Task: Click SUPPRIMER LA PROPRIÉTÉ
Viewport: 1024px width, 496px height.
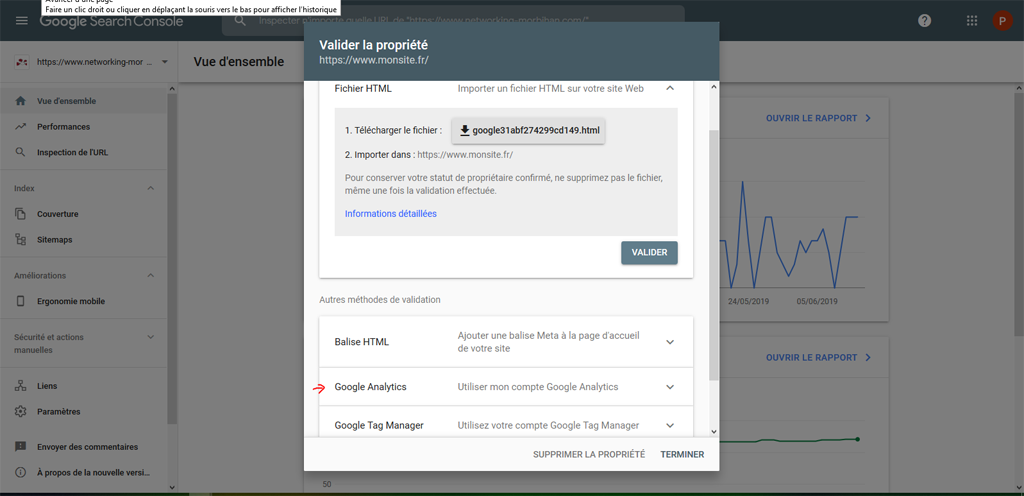Action: [589, 454]
